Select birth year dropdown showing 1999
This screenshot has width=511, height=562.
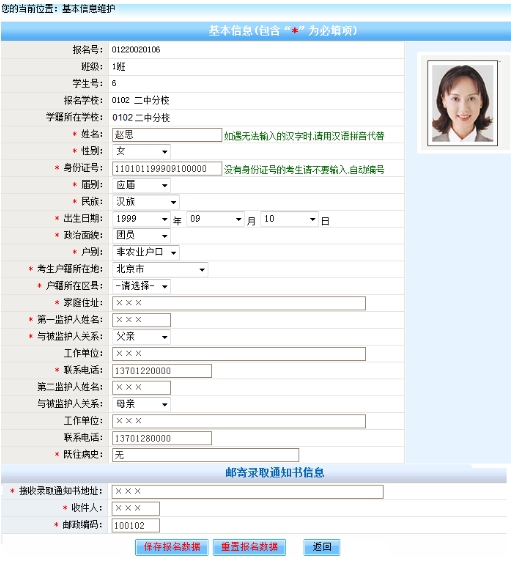coord(141,219)
